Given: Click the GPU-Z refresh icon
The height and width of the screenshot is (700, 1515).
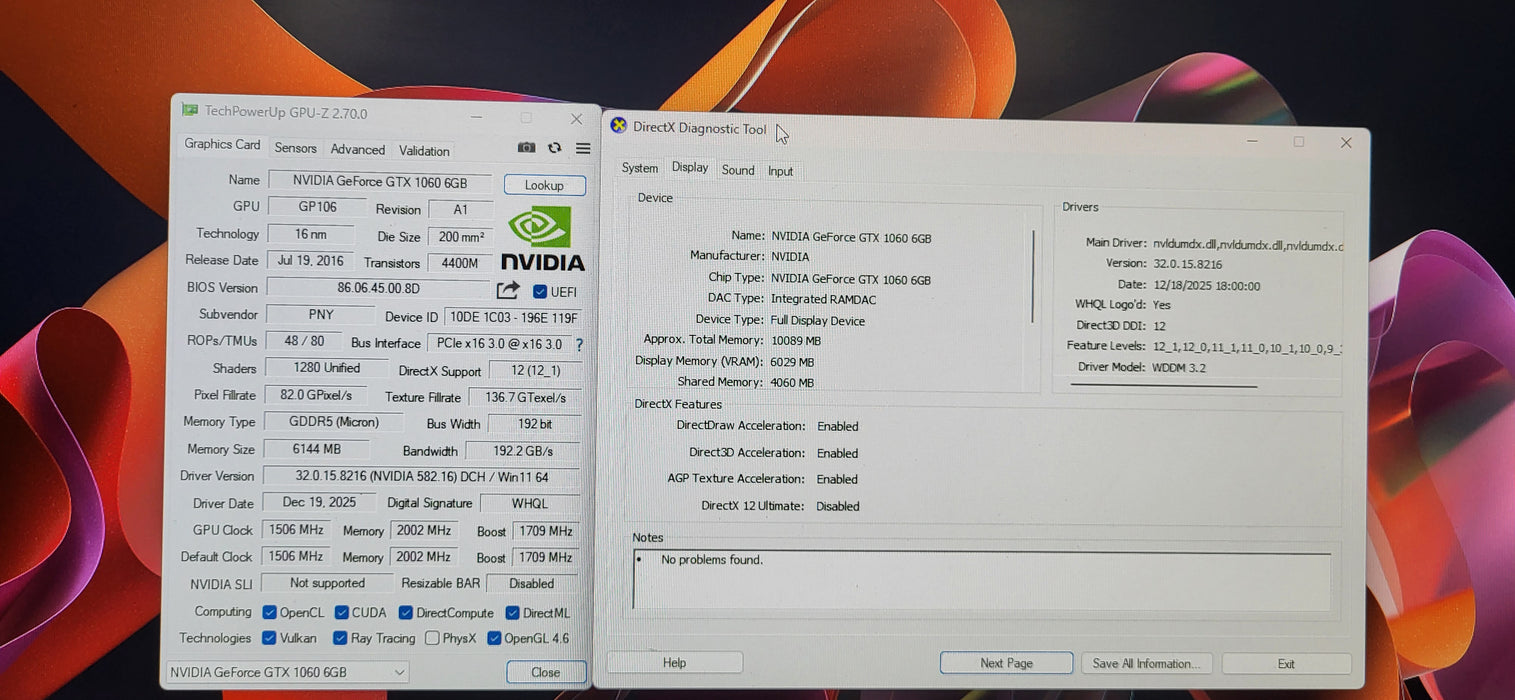Looking at the screenshot, I should click(x=555, y=148).
